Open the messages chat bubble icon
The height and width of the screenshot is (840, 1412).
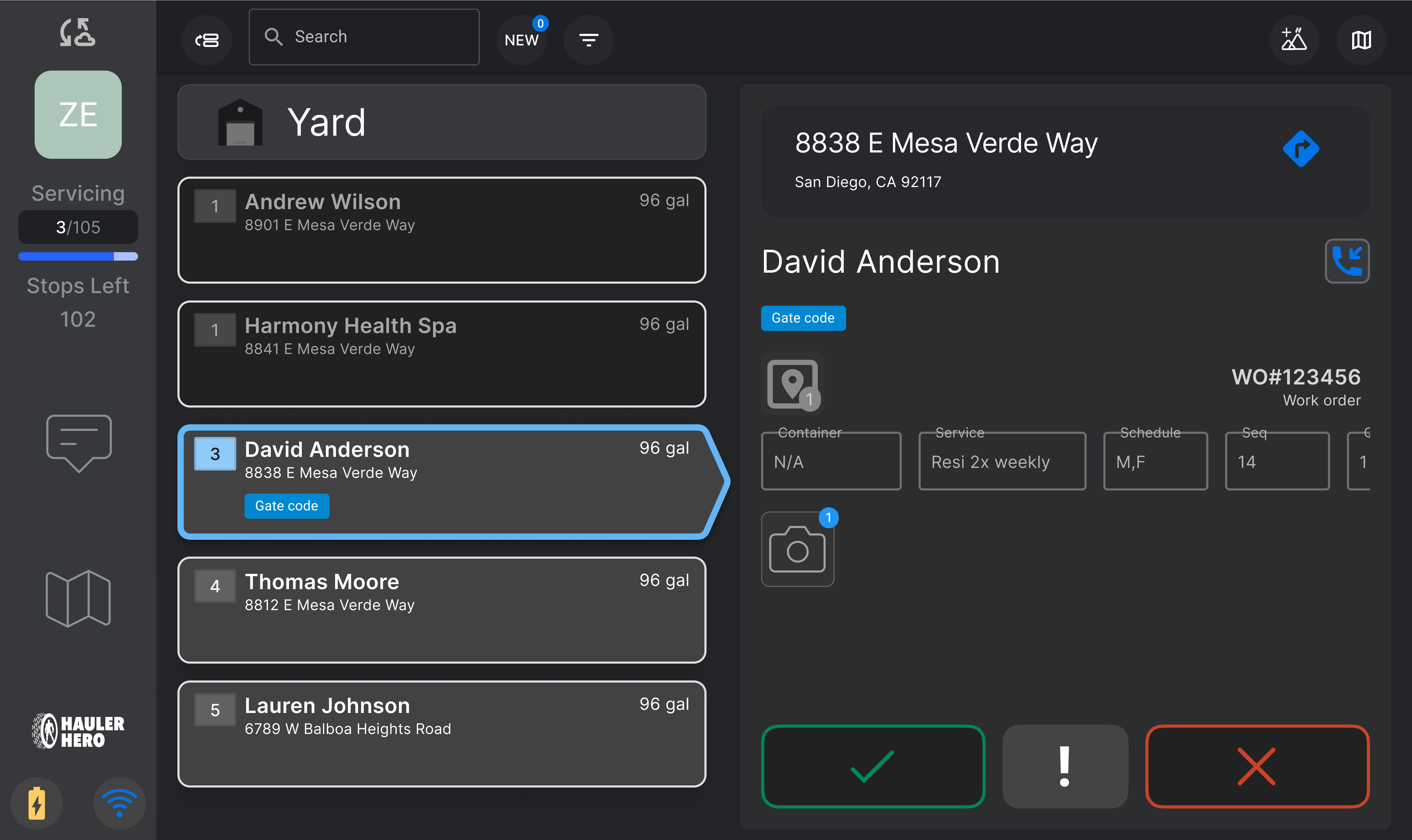coord(79,443)
